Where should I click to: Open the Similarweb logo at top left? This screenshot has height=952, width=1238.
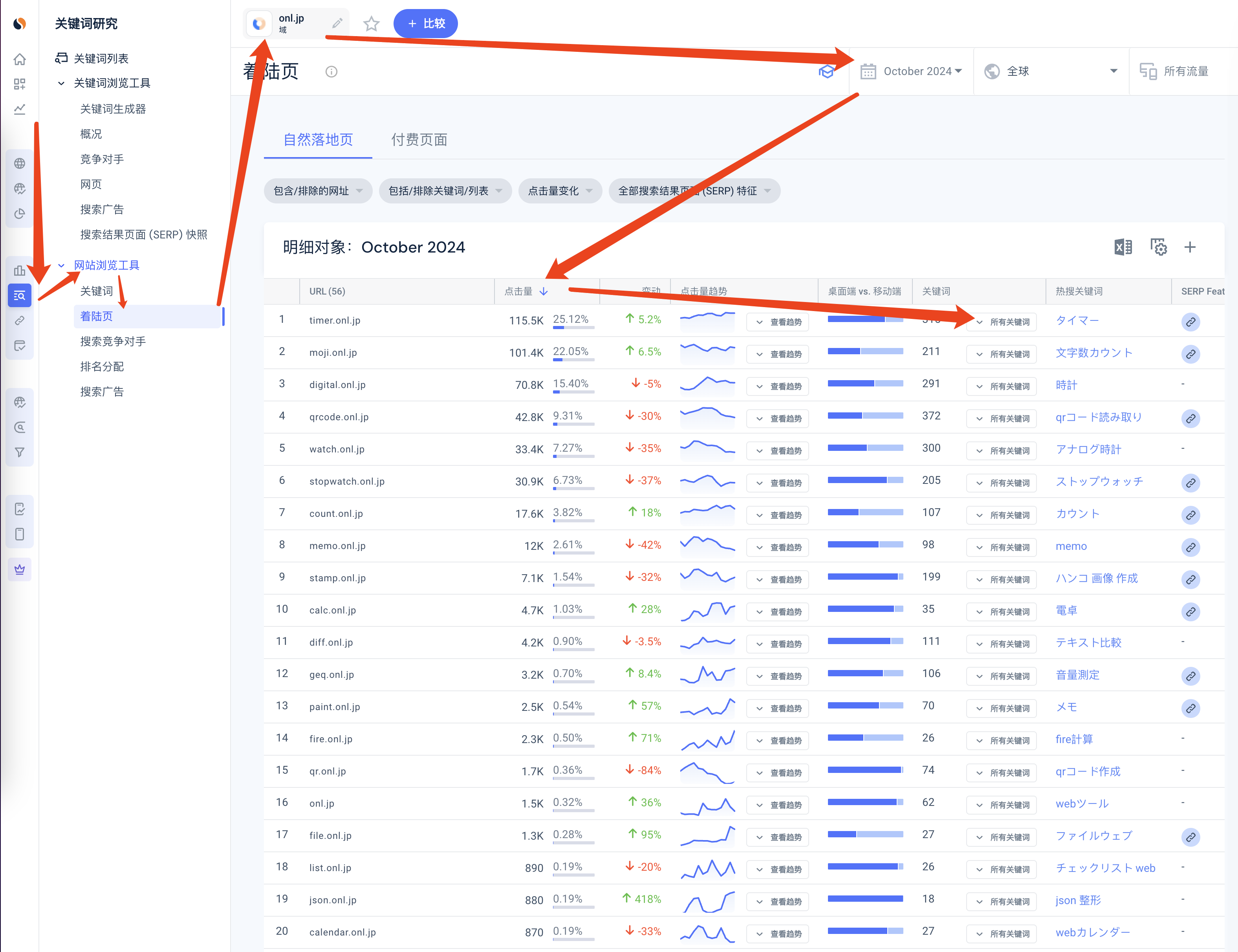[x=20, y=23]
